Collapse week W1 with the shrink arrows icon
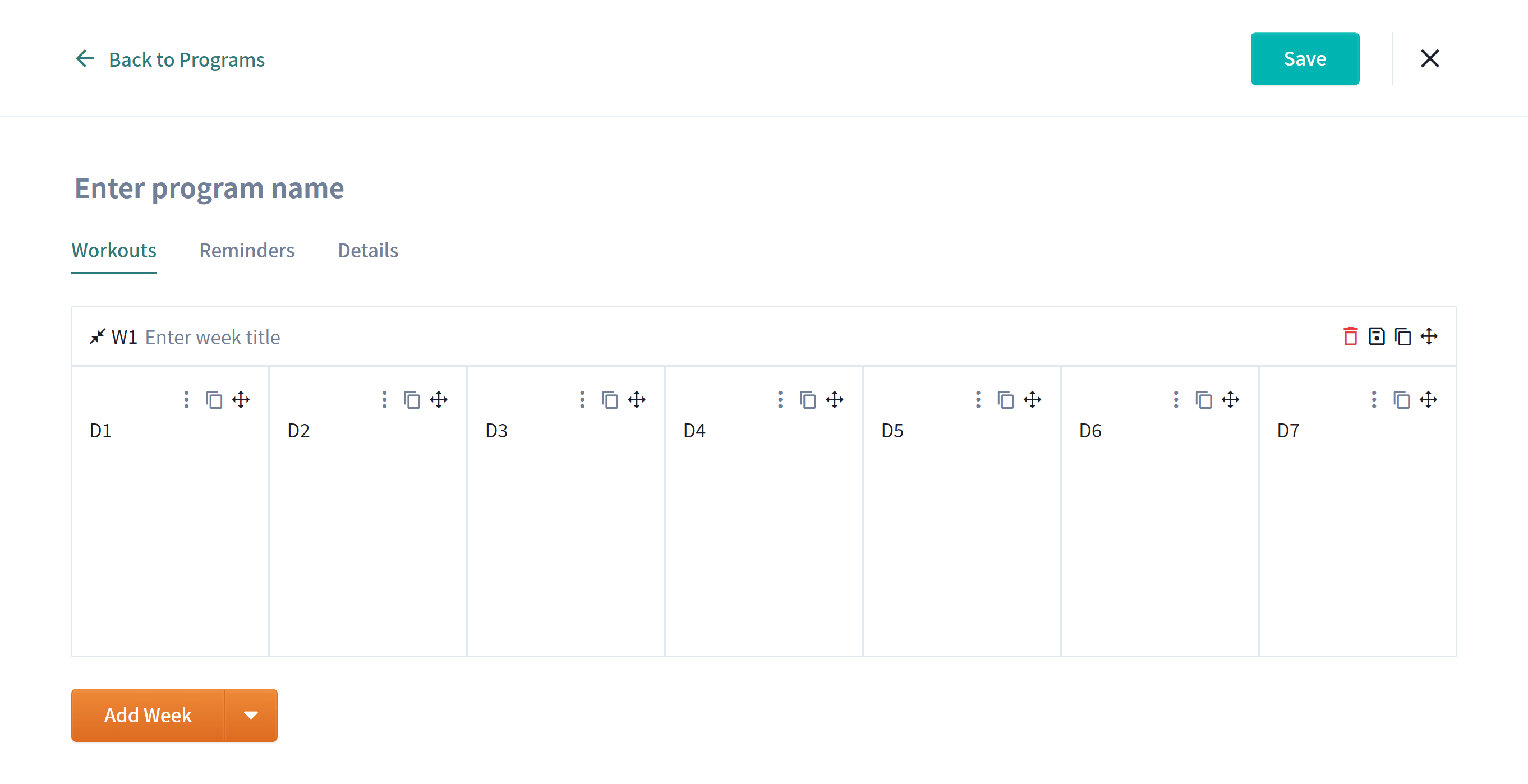The image size is (1528, 784). (97, 336)
